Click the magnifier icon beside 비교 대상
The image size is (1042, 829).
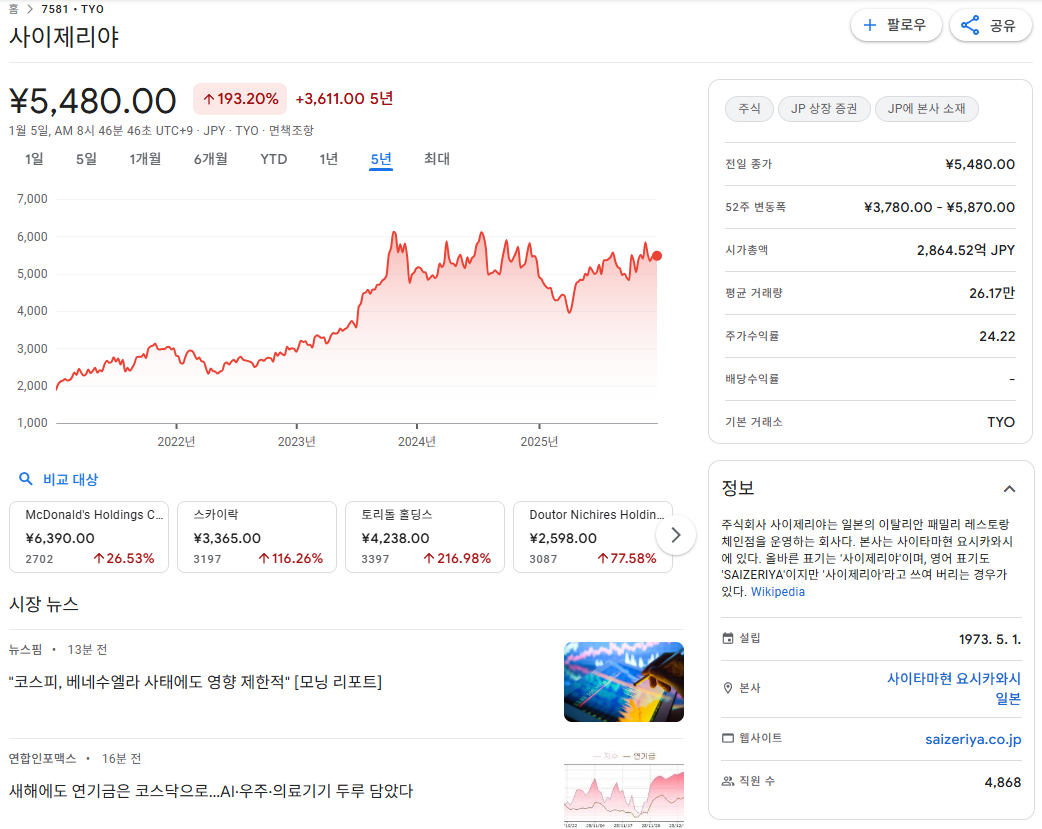coord(26,479)
